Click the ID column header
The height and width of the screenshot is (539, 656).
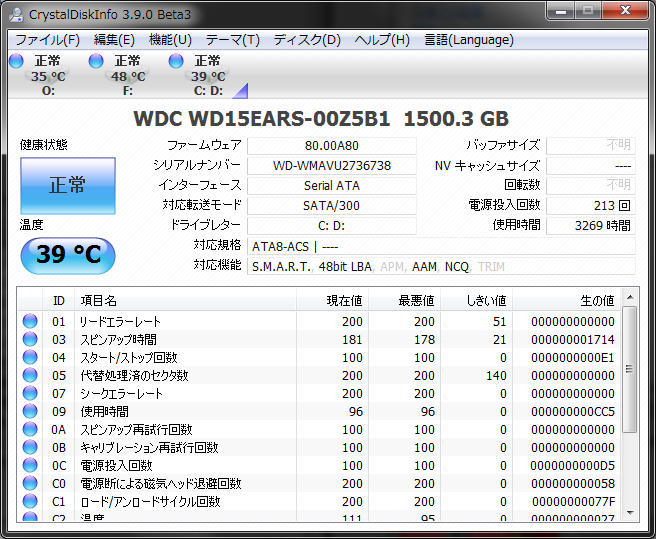59,300
